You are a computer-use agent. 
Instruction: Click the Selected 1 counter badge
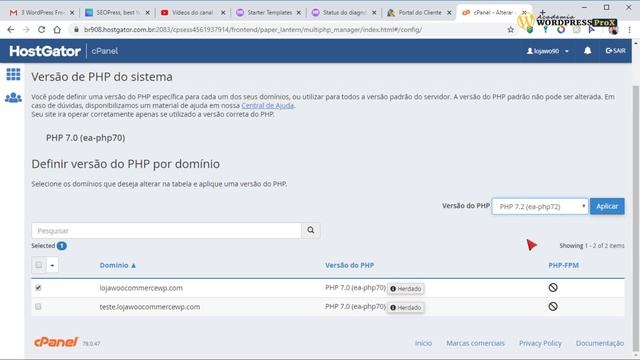pos(62,246)
